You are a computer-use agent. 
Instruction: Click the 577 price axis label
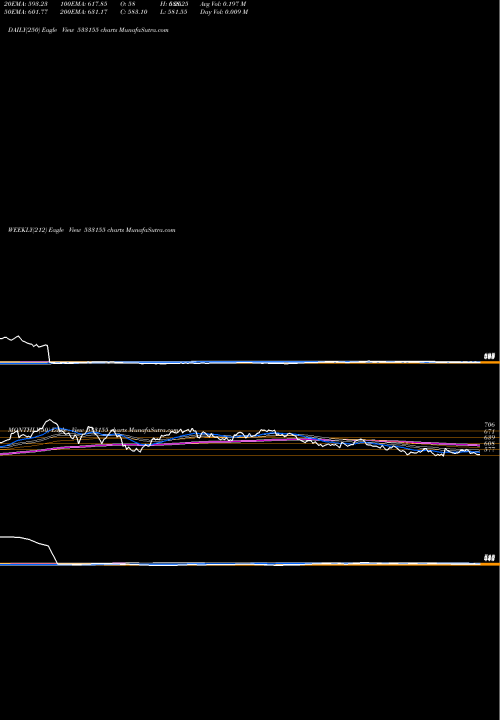point(489,449)
